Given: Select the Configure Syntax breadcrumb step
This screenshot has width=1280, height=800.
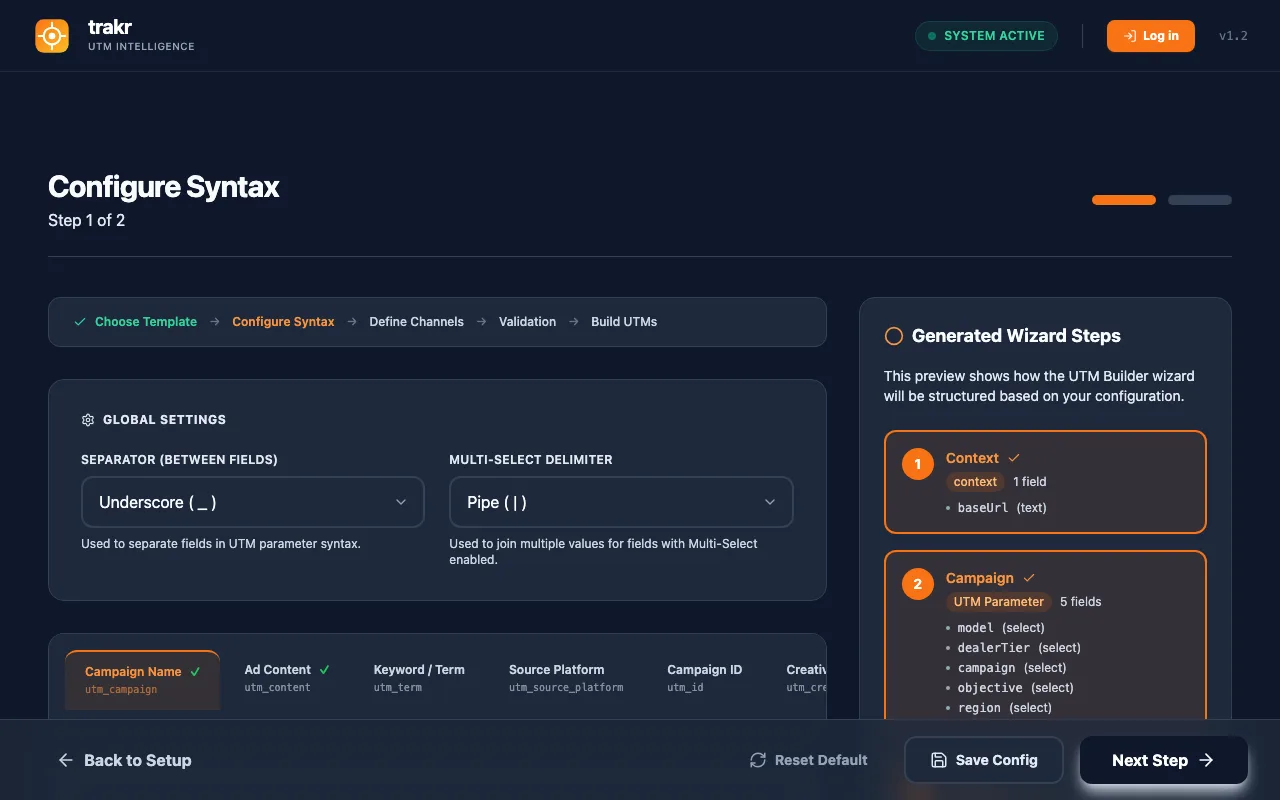Looking at the screenshot, I should pos(283,322).
